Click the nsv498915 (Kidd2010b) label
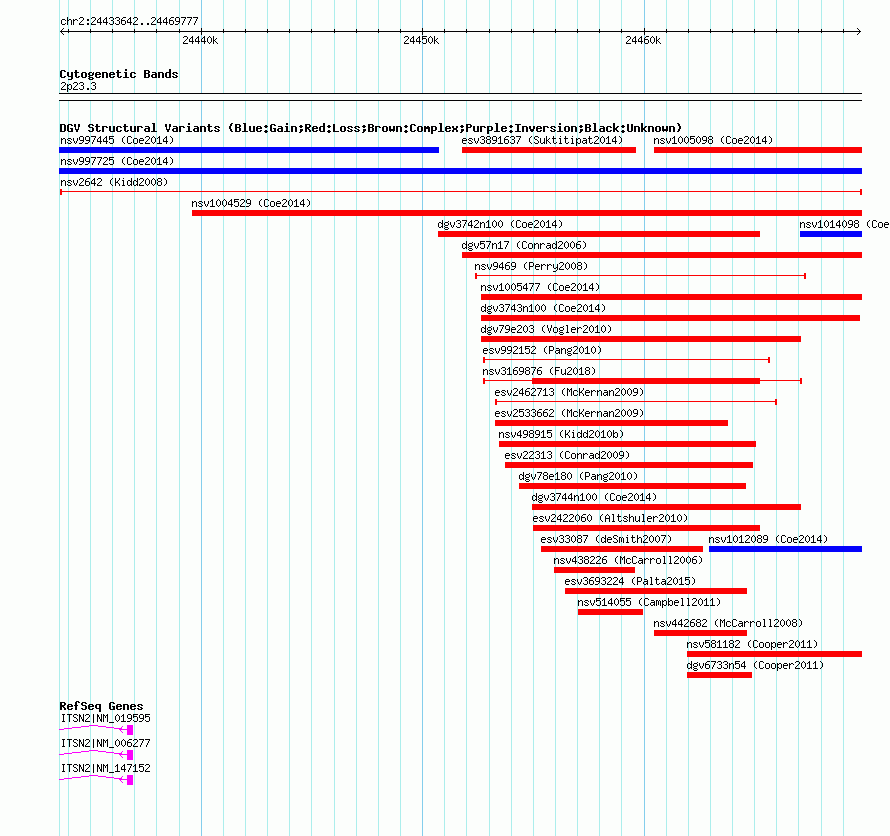Screen dimensions: 890x836 pos(561,434)
